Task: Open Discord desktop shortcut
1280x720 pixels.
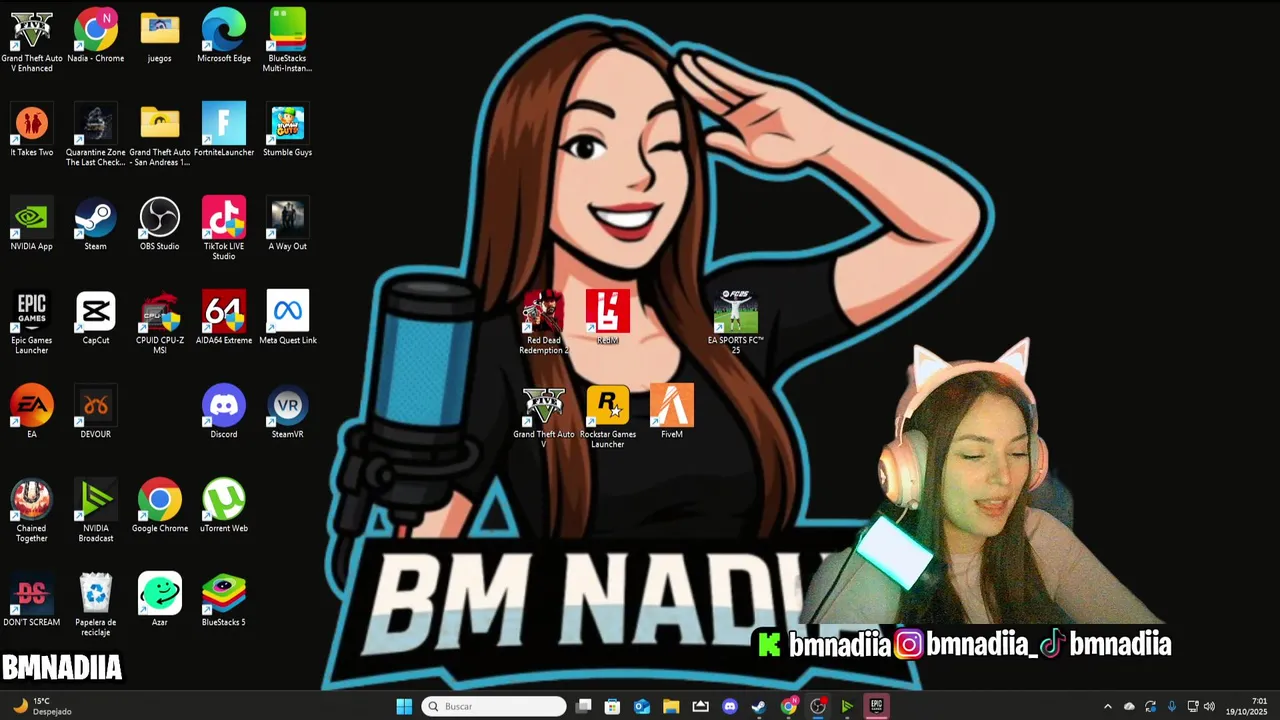Action: click(224, 412)
